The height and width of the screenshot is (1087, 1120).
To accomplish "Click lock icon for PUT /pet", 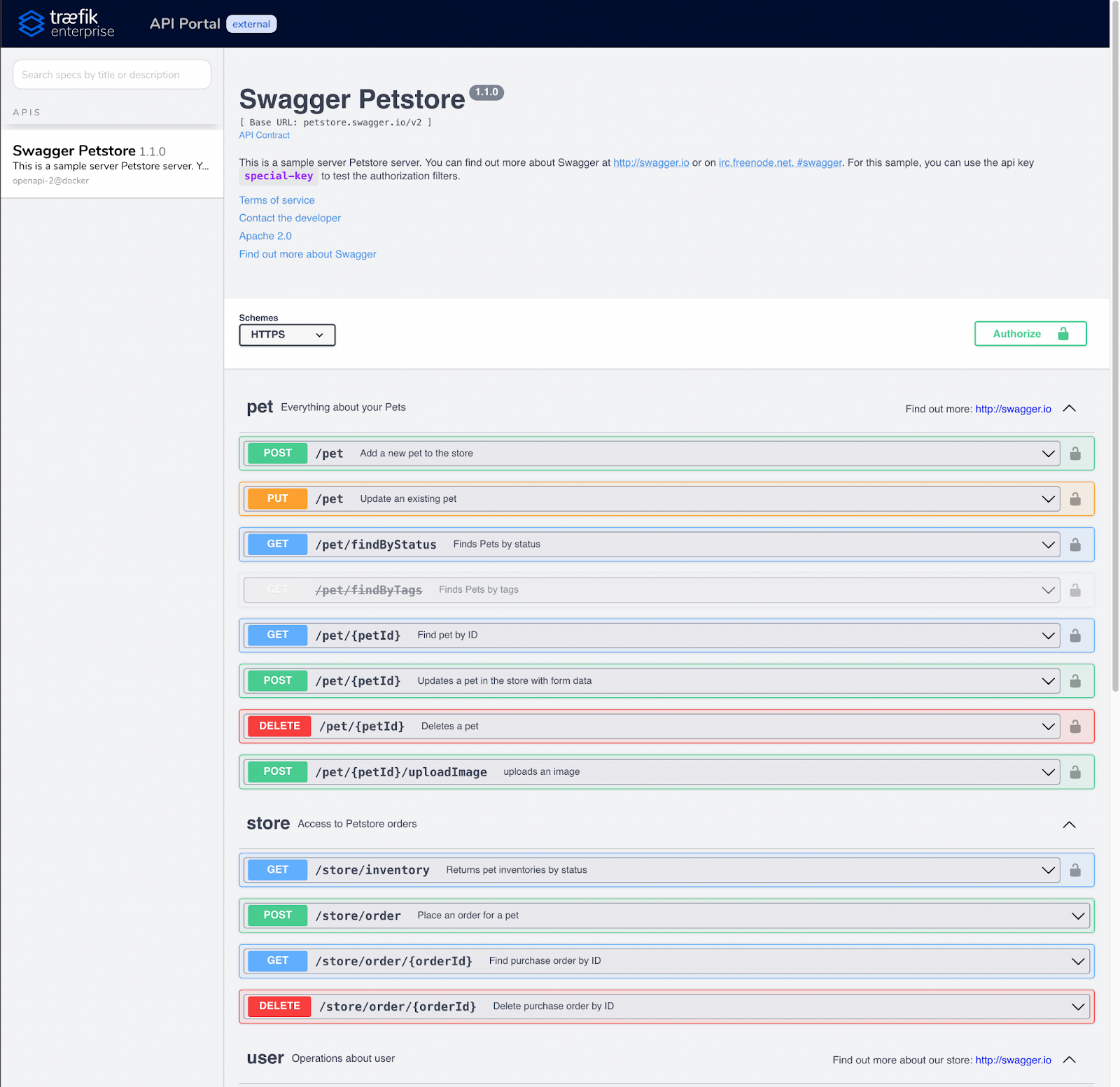I will click(x=1075, y=499).
